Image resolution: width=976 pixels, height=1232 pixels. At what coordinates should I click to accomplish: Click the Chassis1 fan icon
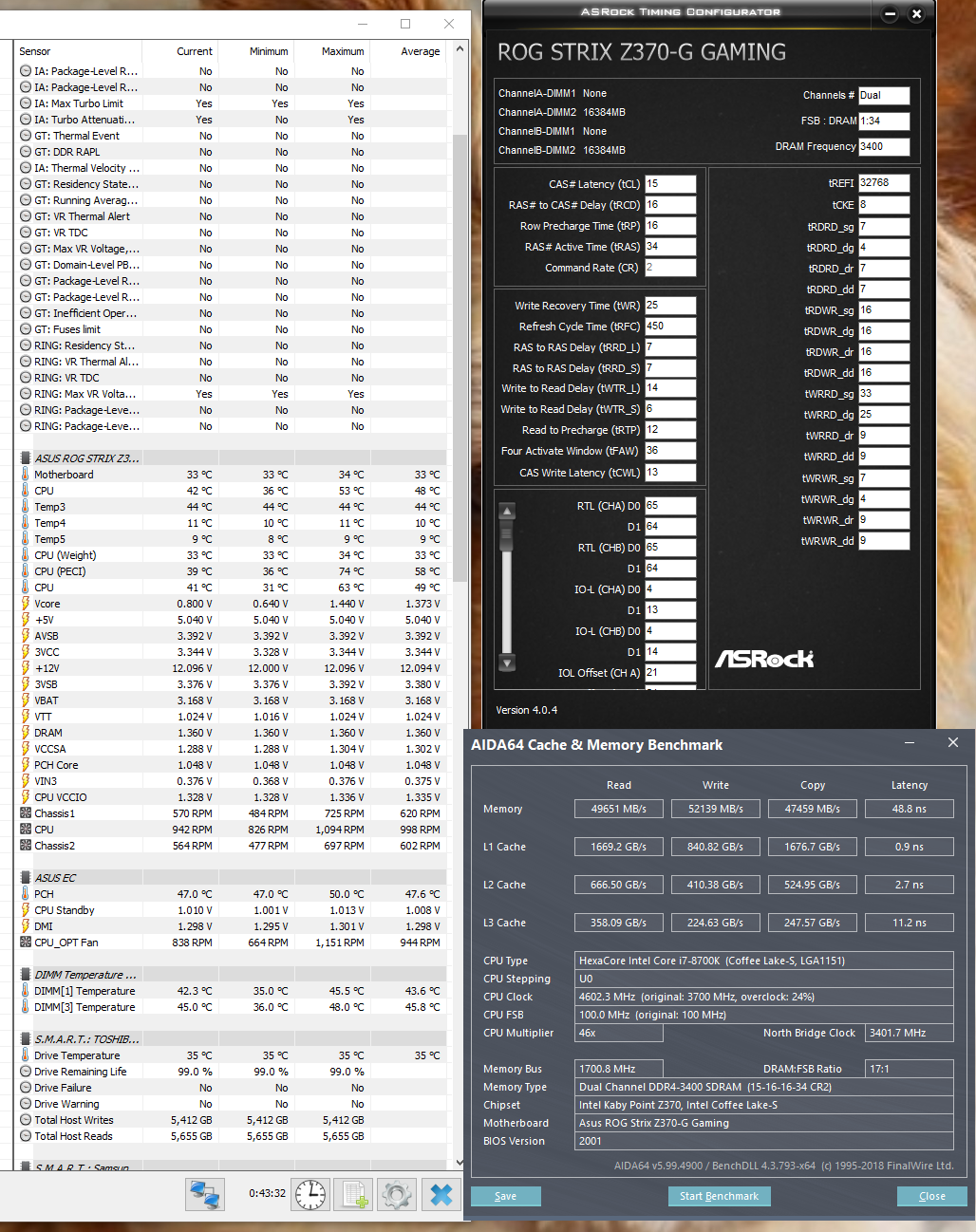[x=26, y=813]
